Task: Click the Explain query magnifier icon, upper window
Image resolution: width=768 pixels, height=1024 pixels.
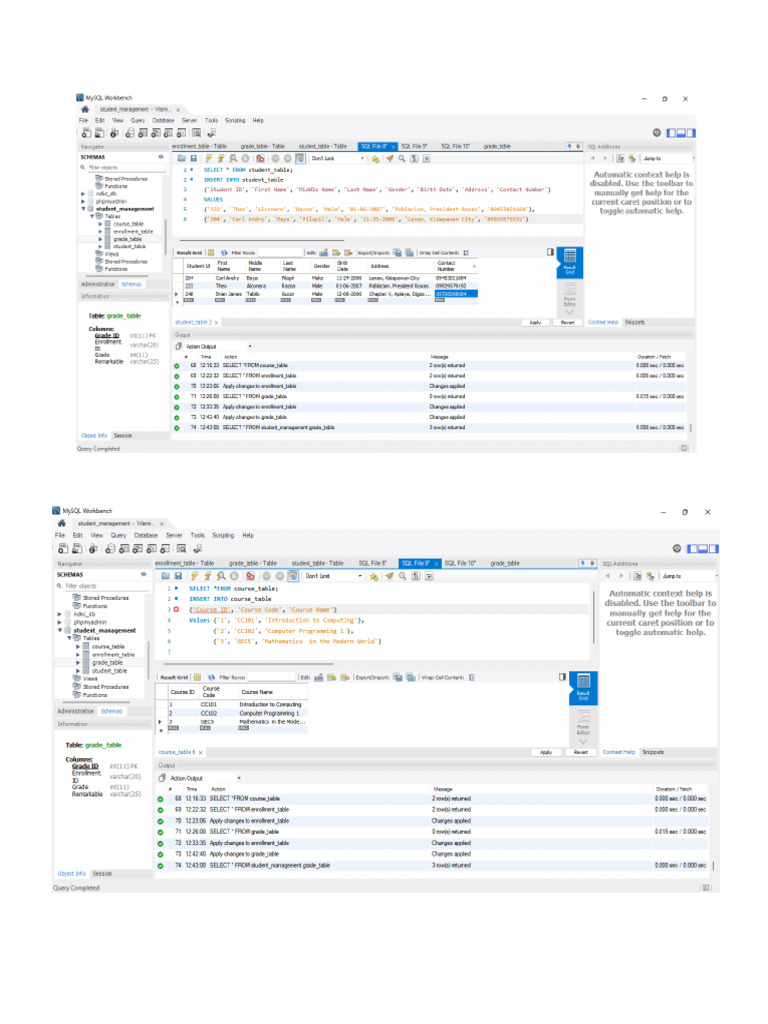Action: click(232, 159)
